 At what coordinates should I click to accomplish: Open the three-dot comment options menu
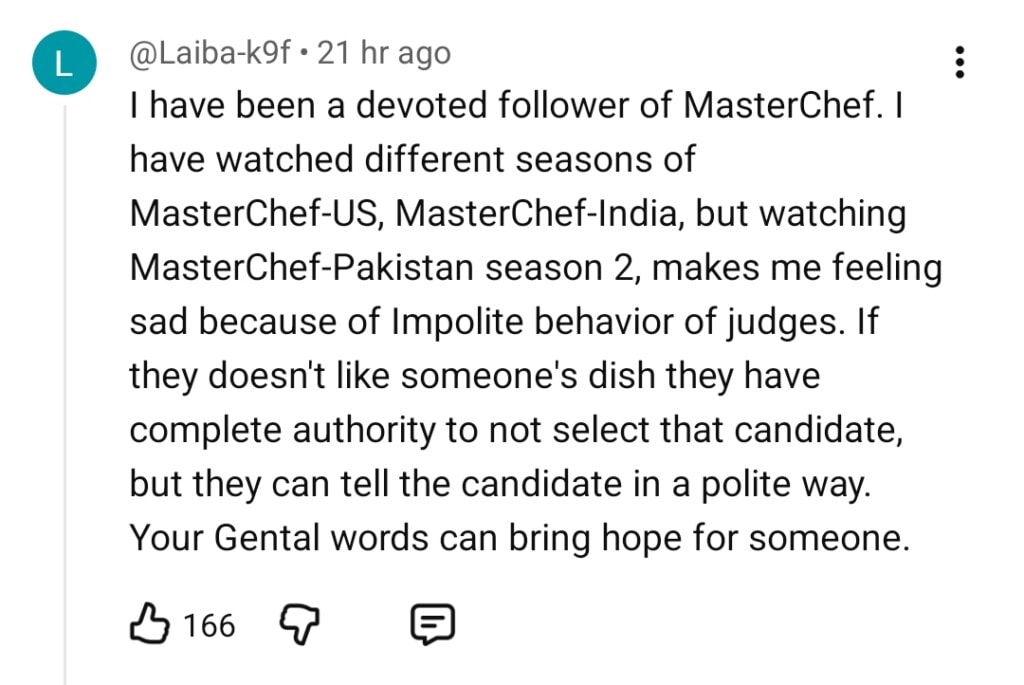pyautogui.click(x=959, y=62)
